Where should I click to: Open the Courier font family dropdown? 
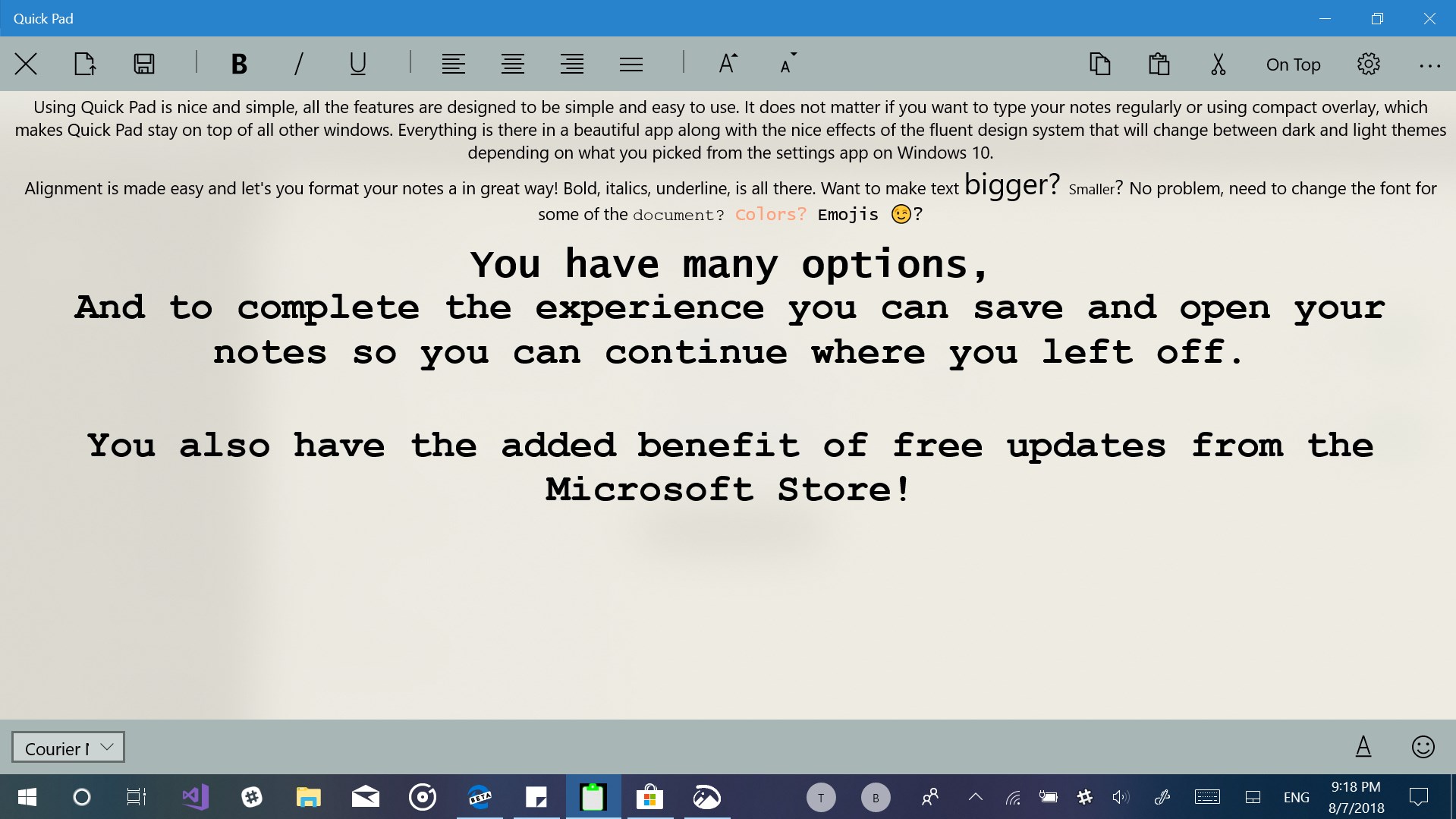[68, 748]
